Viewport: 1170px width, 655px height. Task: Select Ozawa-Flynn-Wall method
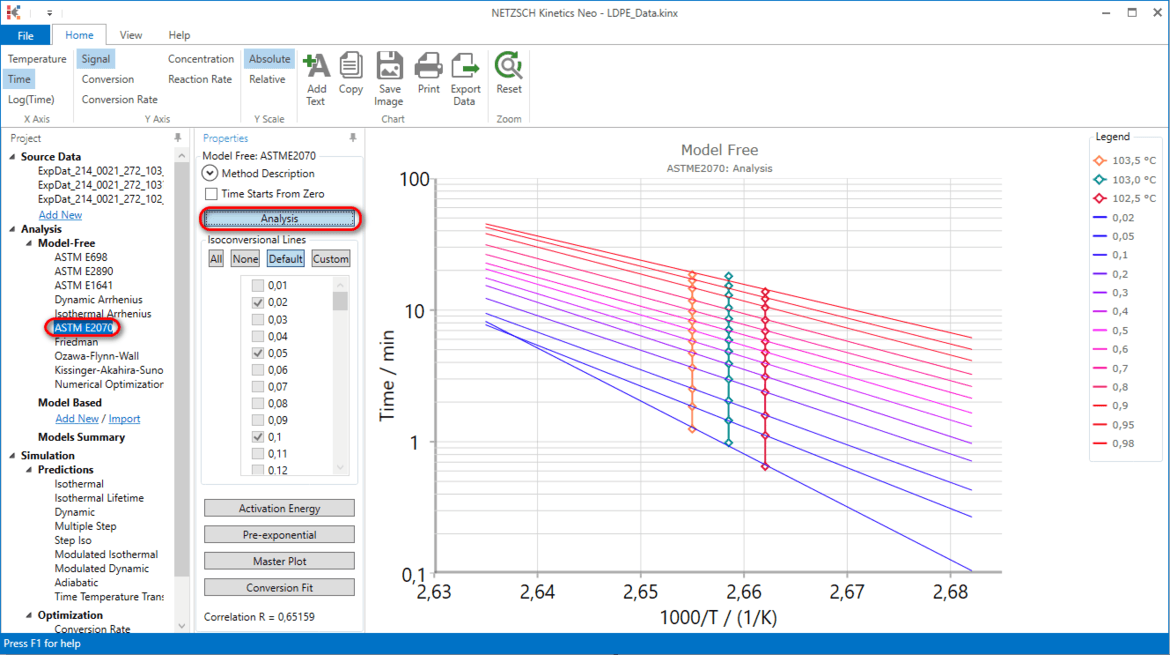point(96,356)
